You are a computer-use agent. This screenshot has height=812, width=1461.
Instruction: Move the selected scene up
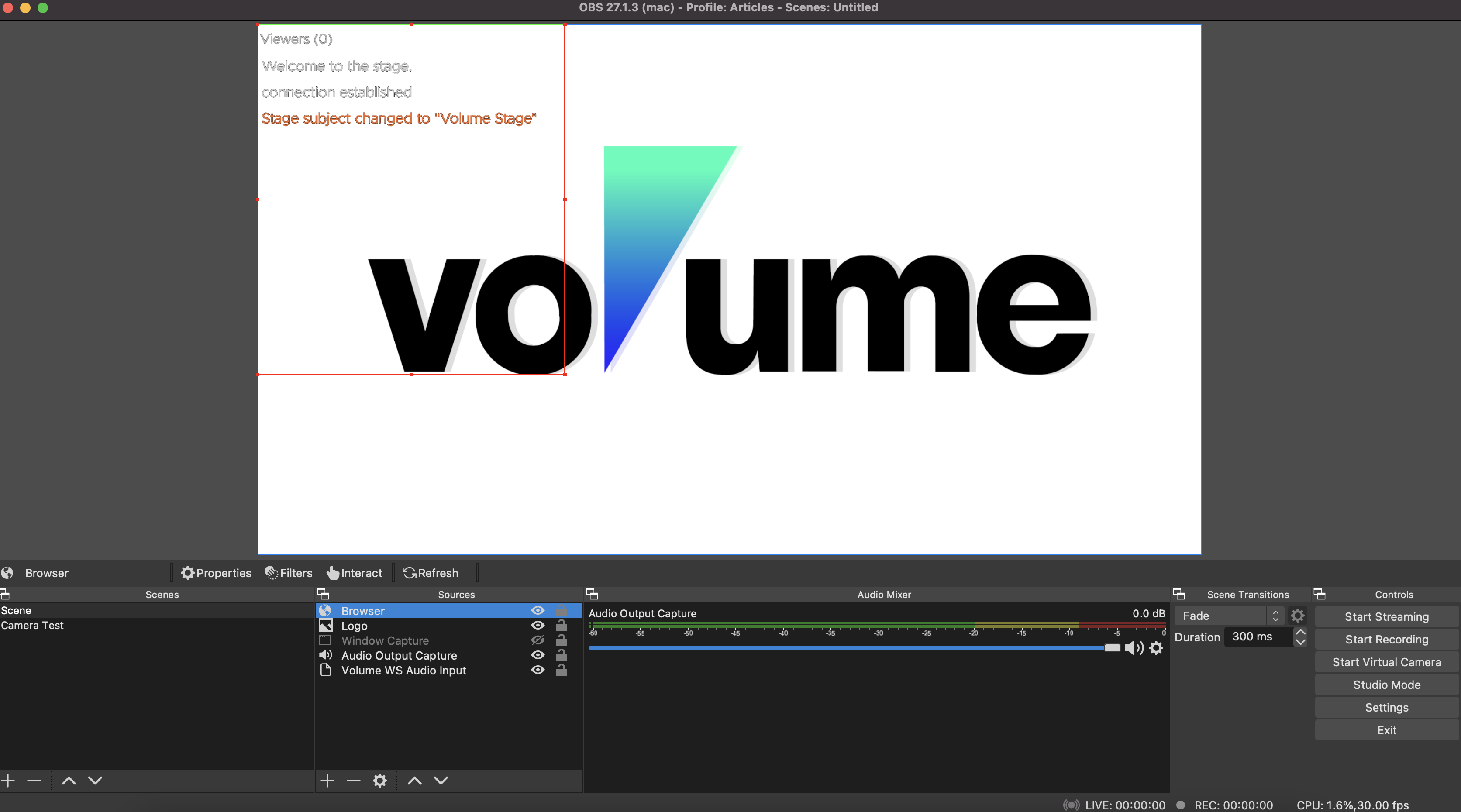(x=69, y=780)
